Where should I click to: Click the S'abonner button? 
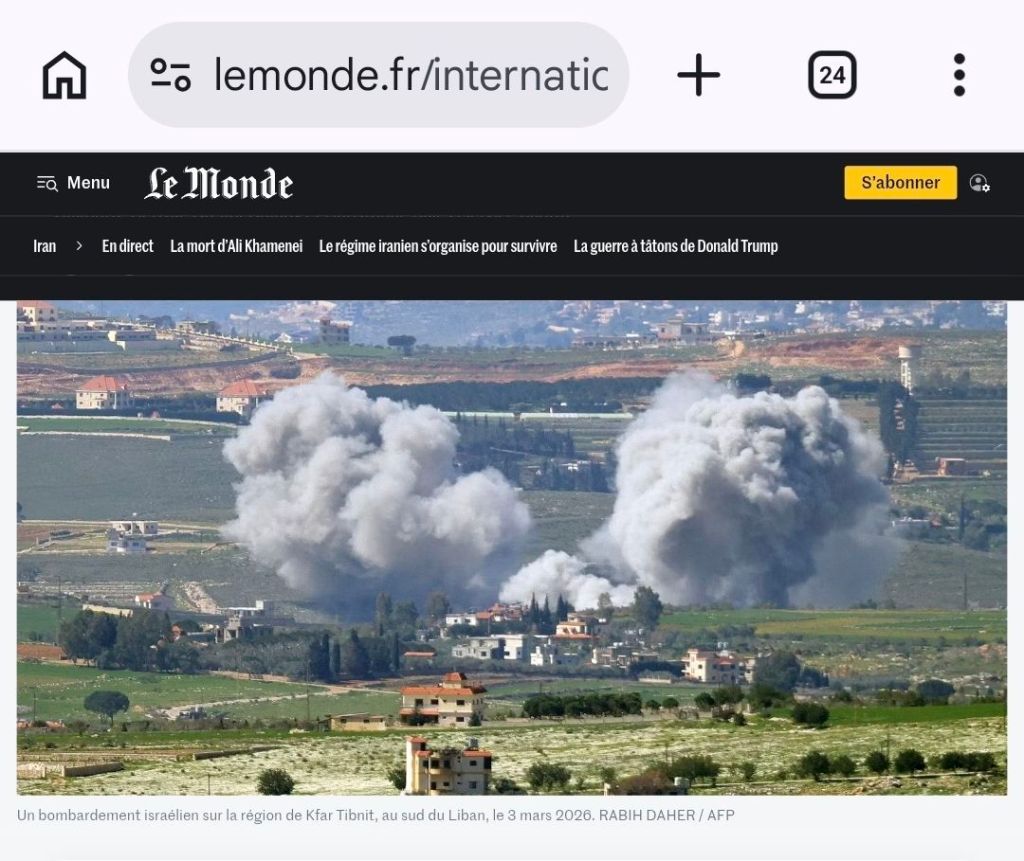coord(900,182)
